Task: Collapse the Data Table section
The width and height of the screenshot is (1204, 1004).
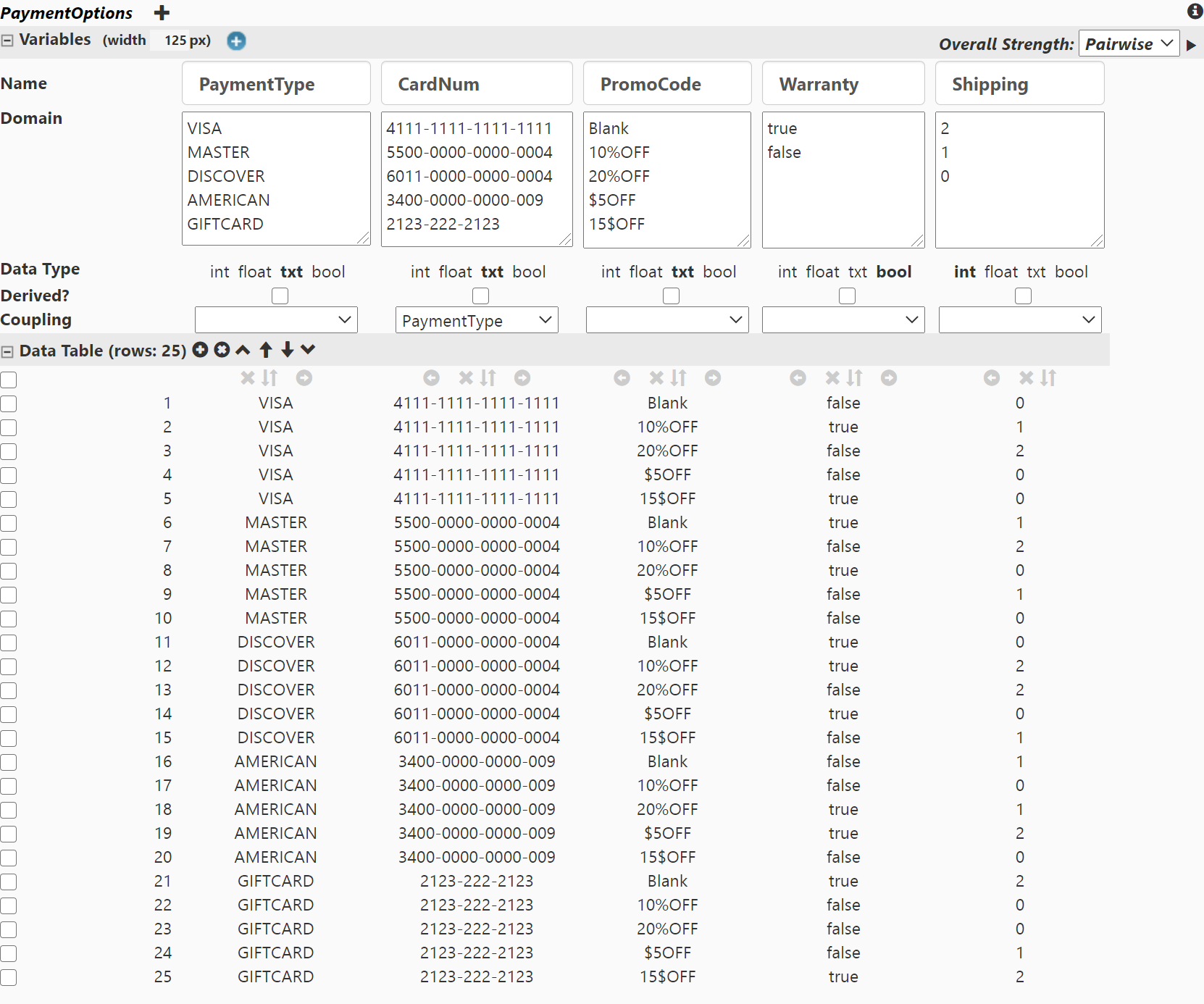Action: pos(7,351)
